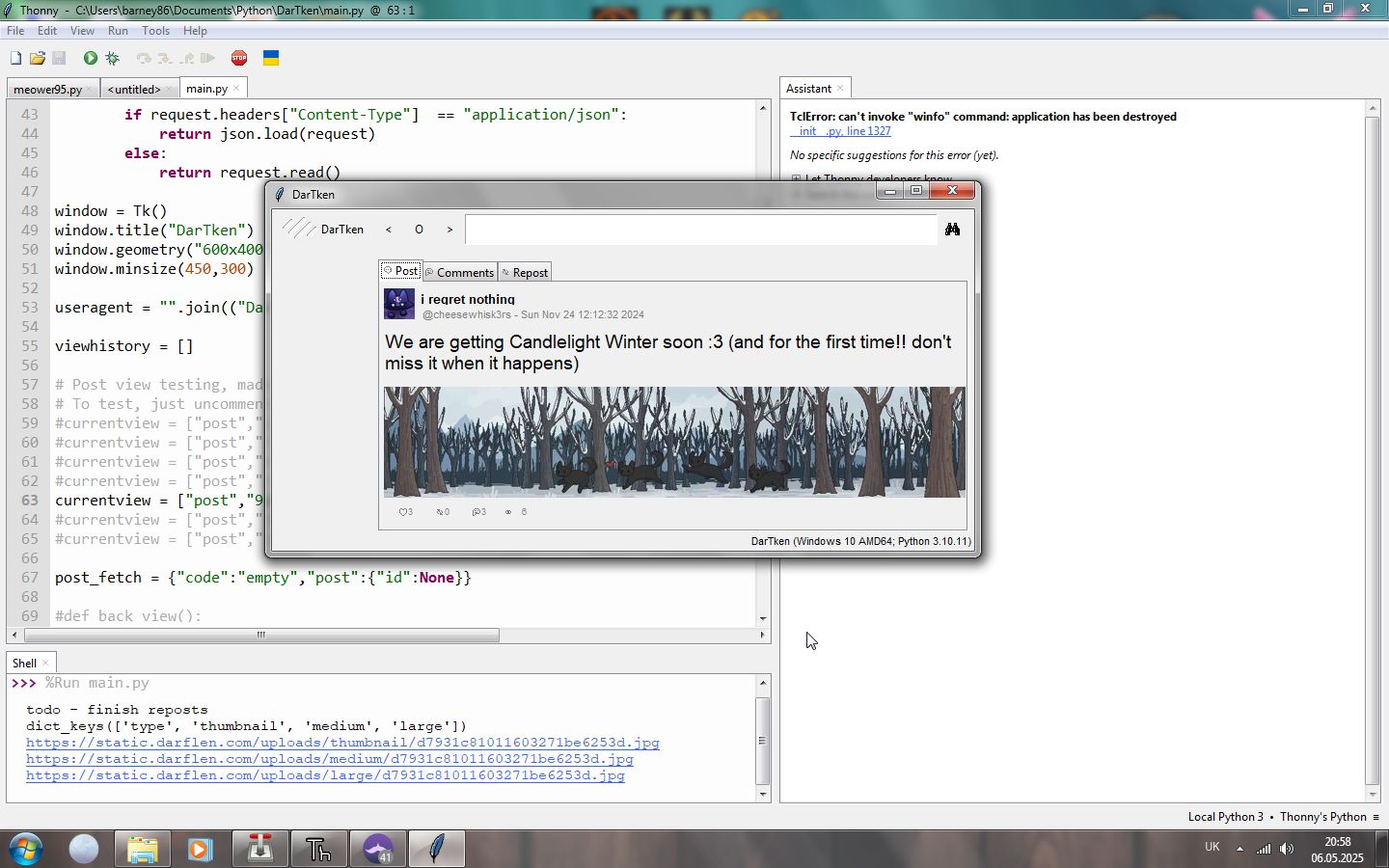The height and width of the screenshot is (868, 1389).
Task: Select the Comments tab in DarTken
Action: tap(459, 272)
